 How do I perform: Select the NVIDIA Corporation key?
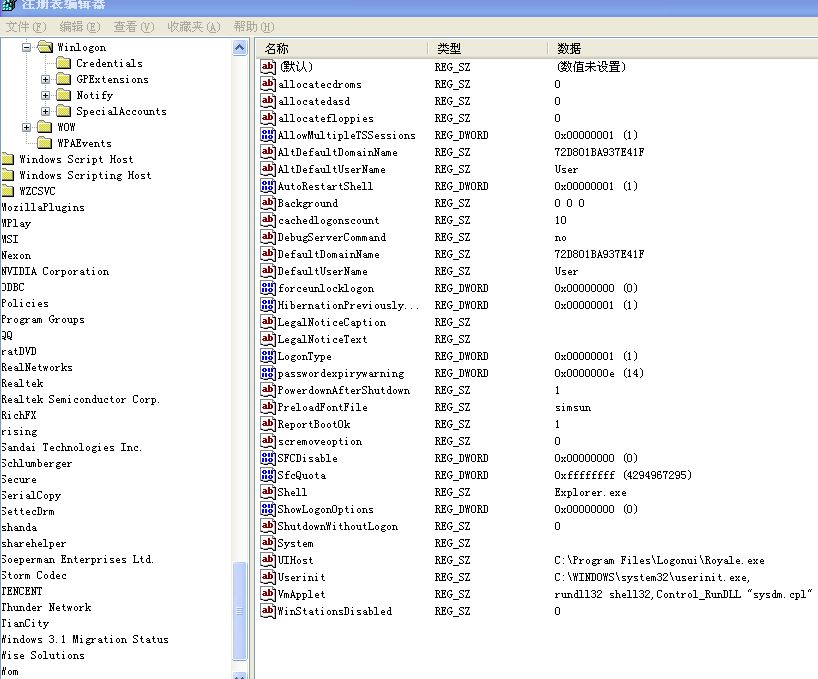click(x=55, y=271)
